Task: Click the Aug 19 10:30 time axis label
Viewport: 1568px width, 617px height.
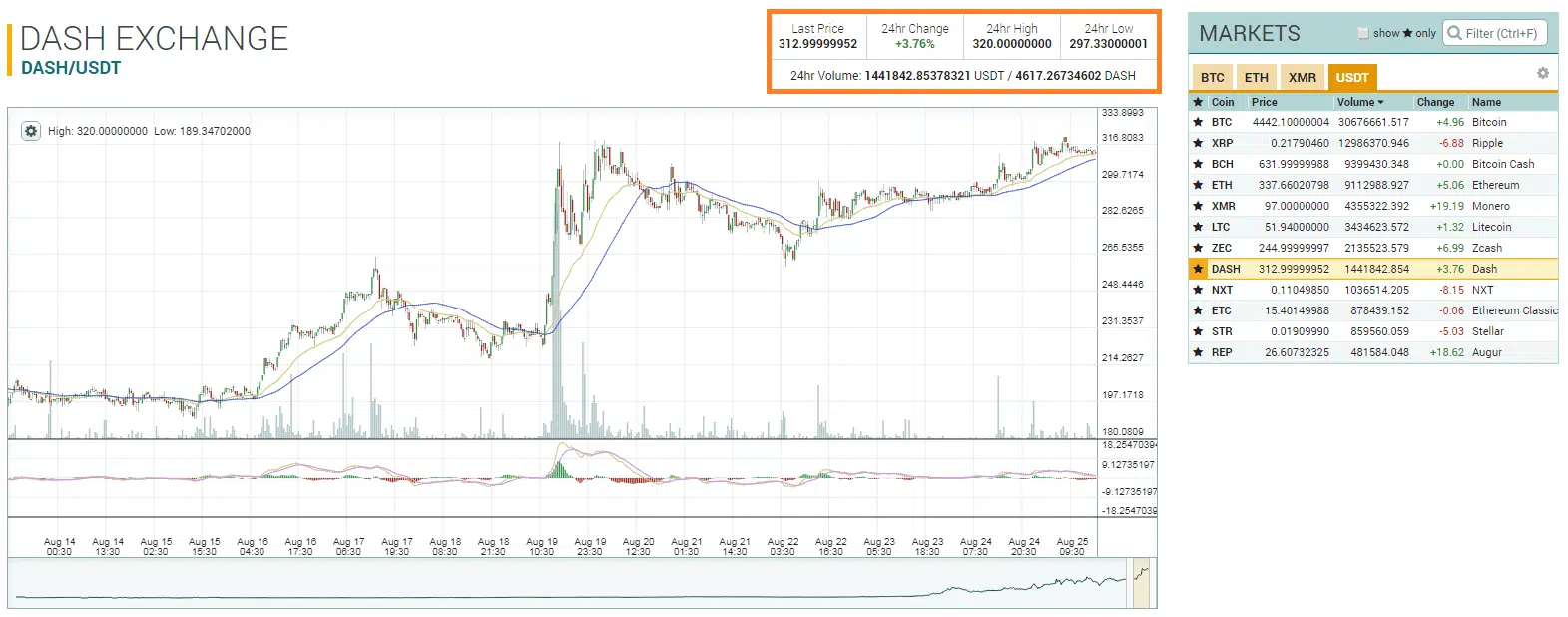Action: (541, 547)
